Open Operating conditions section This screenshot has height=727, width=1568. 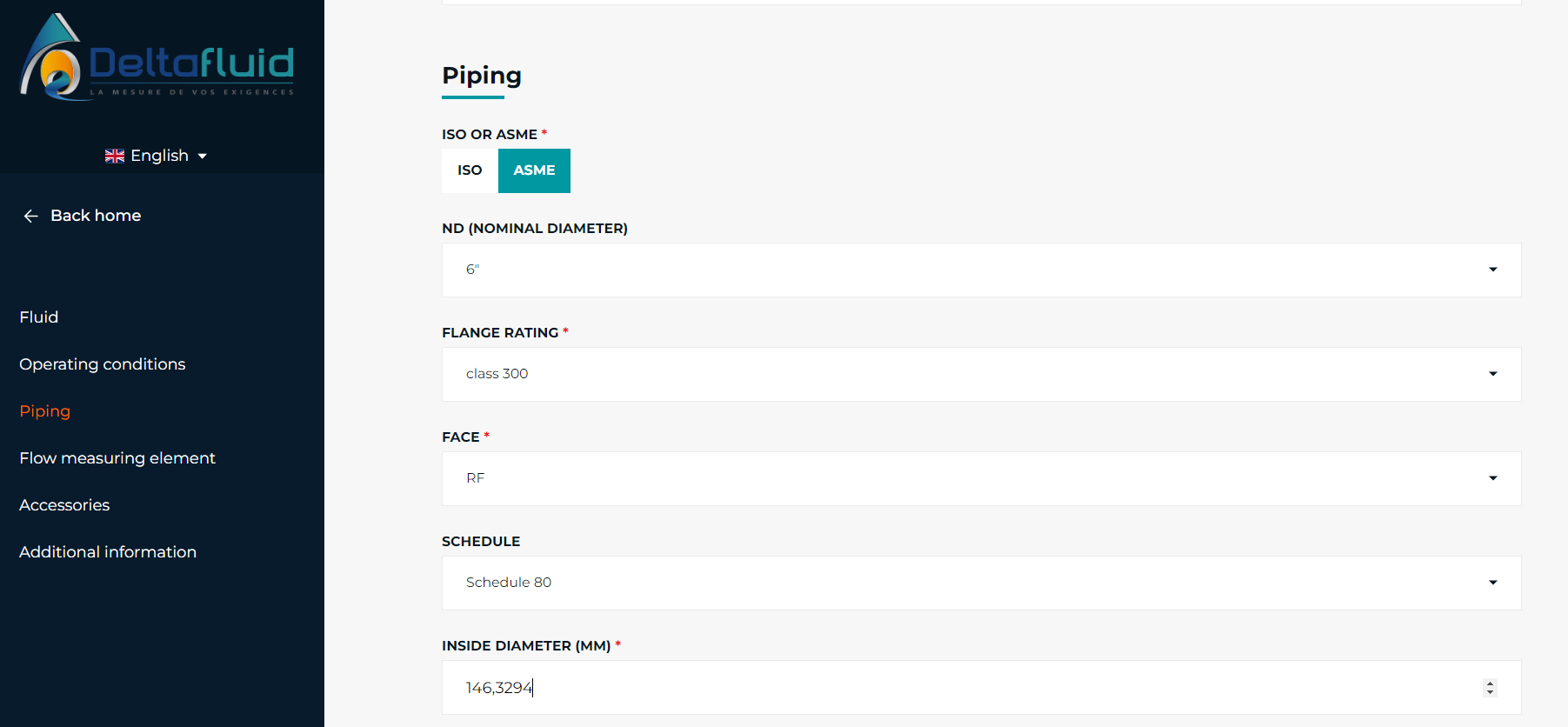(103, 364)
